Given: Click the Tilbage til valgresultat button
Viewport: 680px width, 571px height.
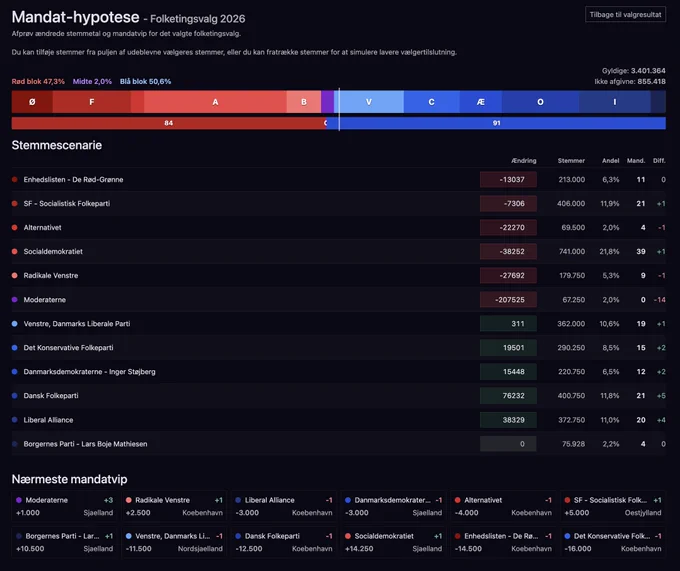Looking at the screenshot, I should tap(625, 14).
